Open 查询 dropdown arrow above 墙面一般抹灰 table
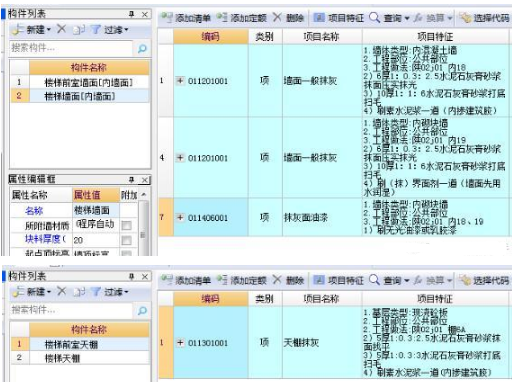512x382 pixels. [x=407, y=18]
